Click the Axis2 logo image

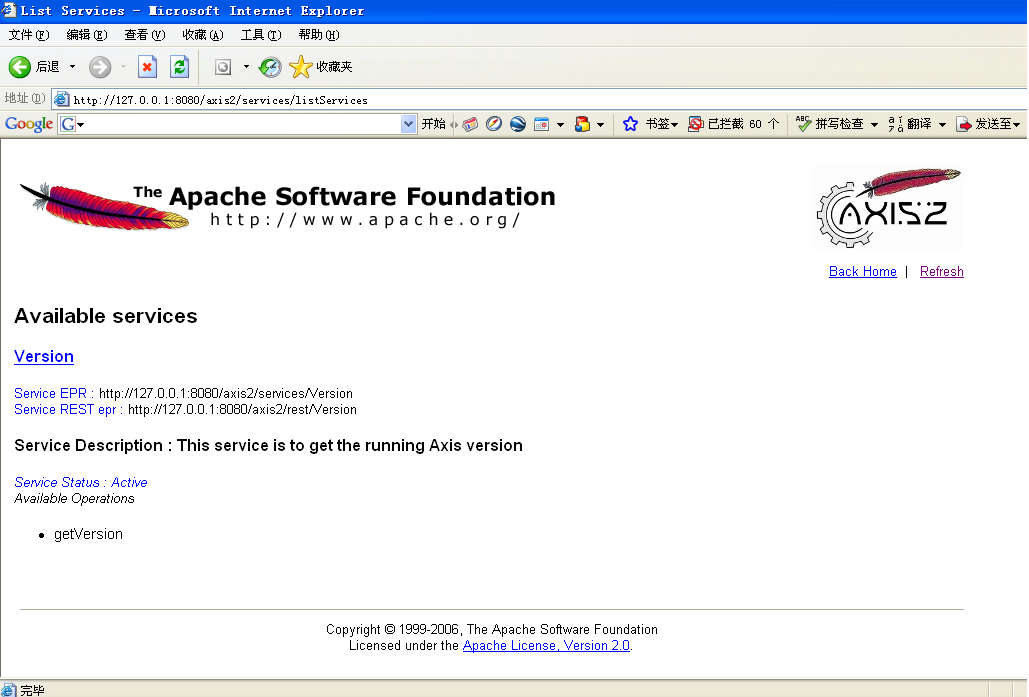(x=888, y=207)
